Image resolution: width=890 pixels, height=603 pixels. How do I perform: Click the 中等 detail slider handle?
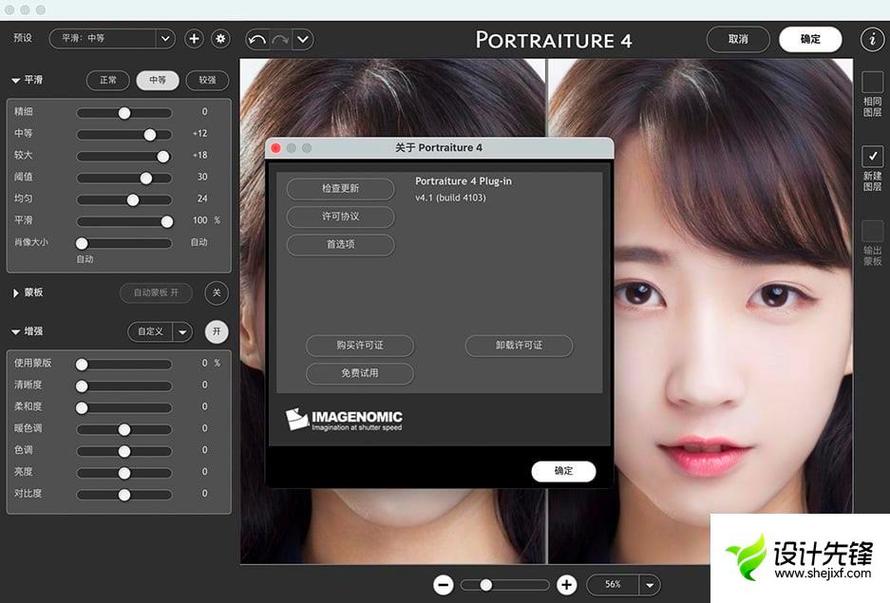point(150,135)
